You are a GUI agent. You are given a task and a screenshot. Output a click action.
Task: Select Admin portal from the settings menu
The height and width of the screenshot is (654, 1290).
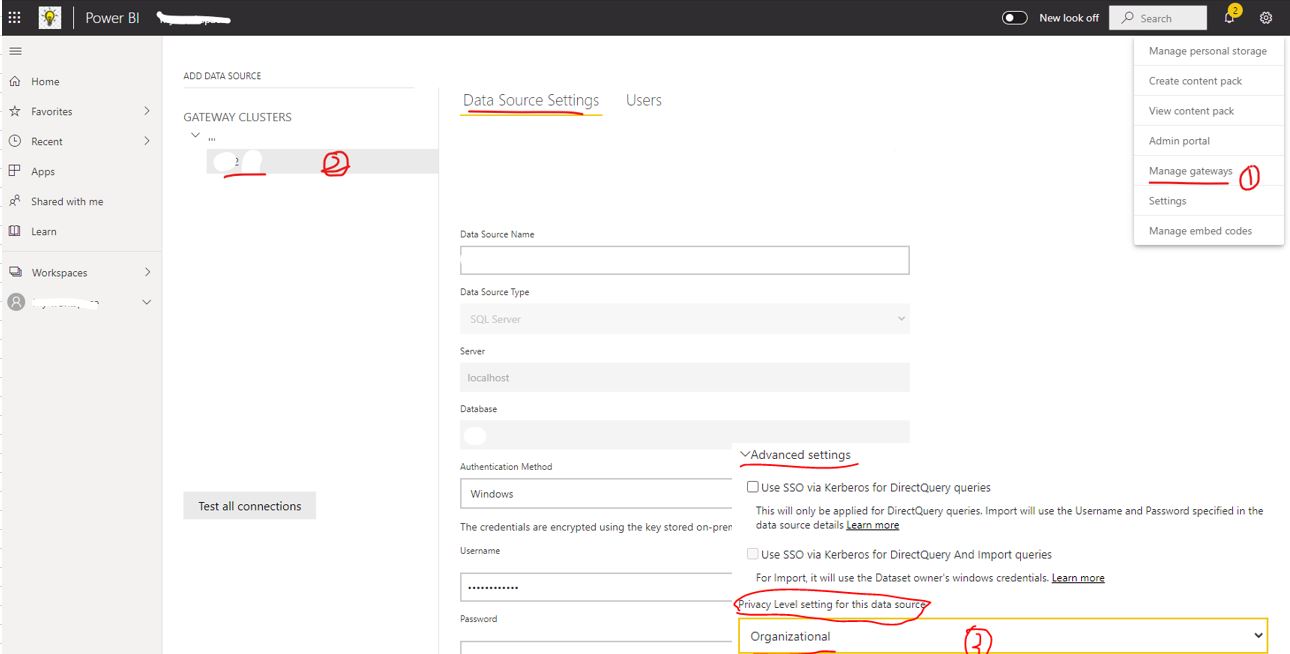1180,140
